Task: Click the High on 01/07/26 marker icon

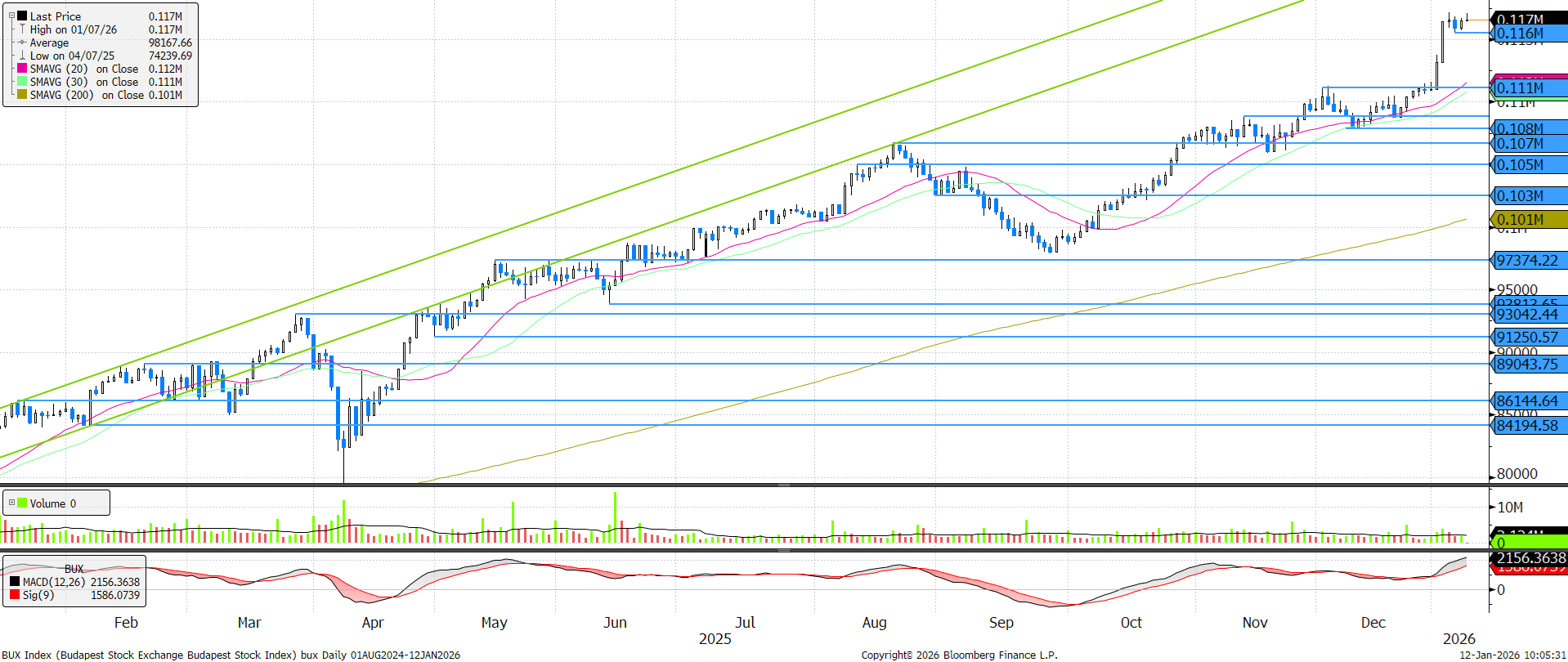Action: pyautogui.click(x=22, y=29)
